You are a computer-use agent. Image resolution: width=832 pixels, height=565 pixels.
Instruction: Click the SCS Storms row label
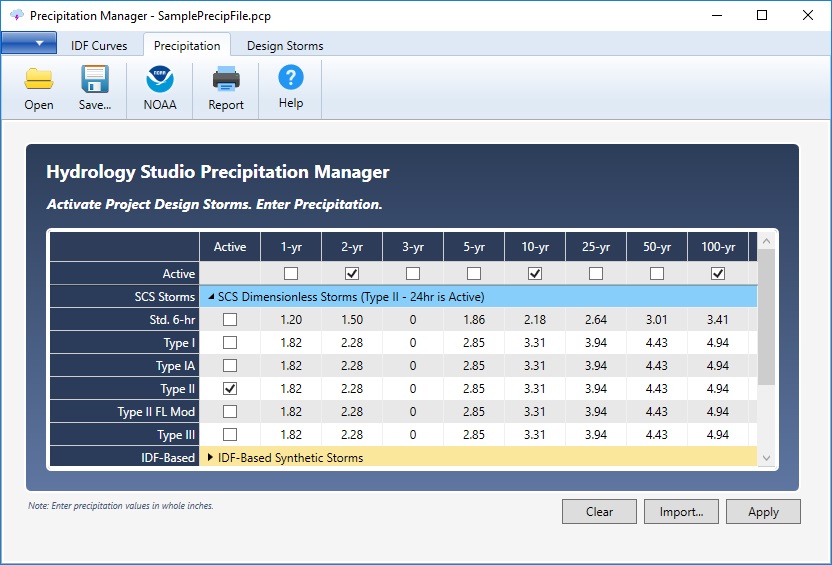coord(125,297)
